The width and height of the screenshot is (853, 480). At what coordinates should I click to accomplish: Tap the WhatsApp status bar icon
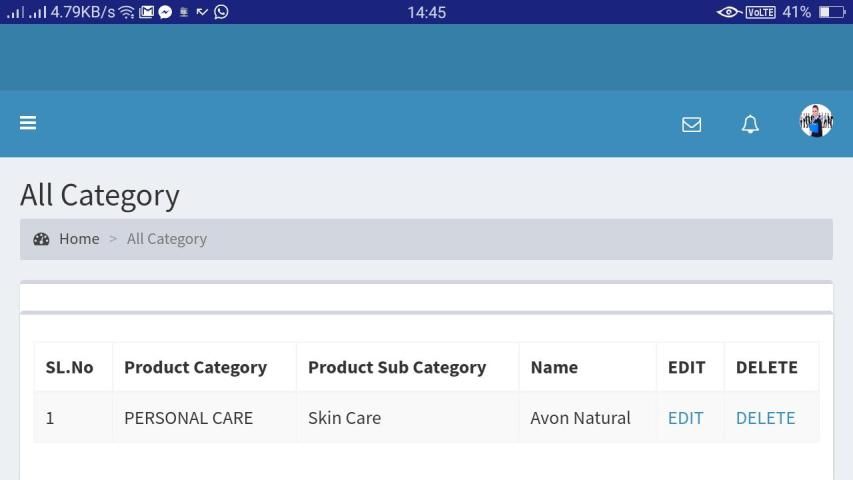[x=221, y=12]
